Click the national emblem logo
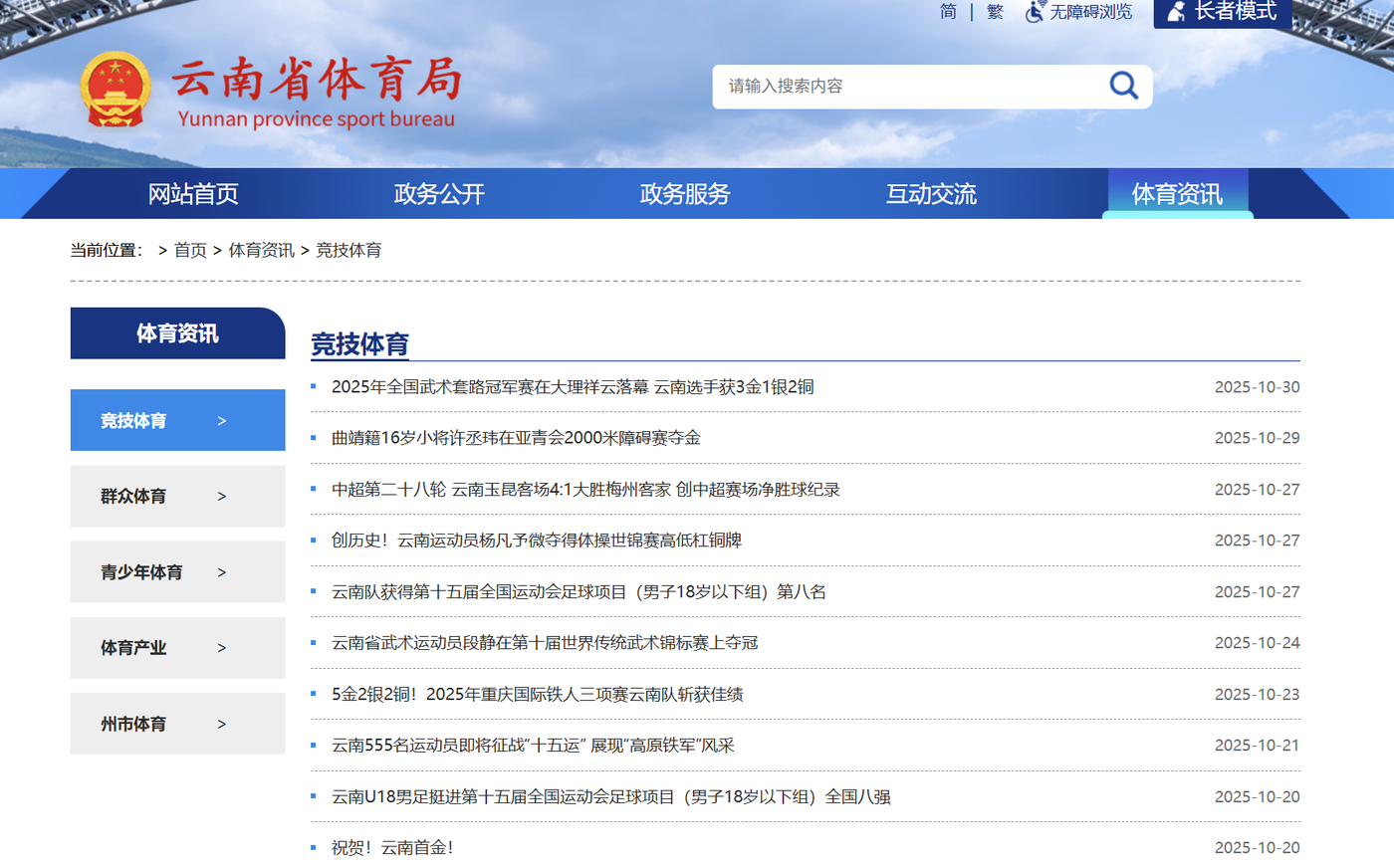The height and width of the screenshot is (868, 1394). (x=116, y=90)
